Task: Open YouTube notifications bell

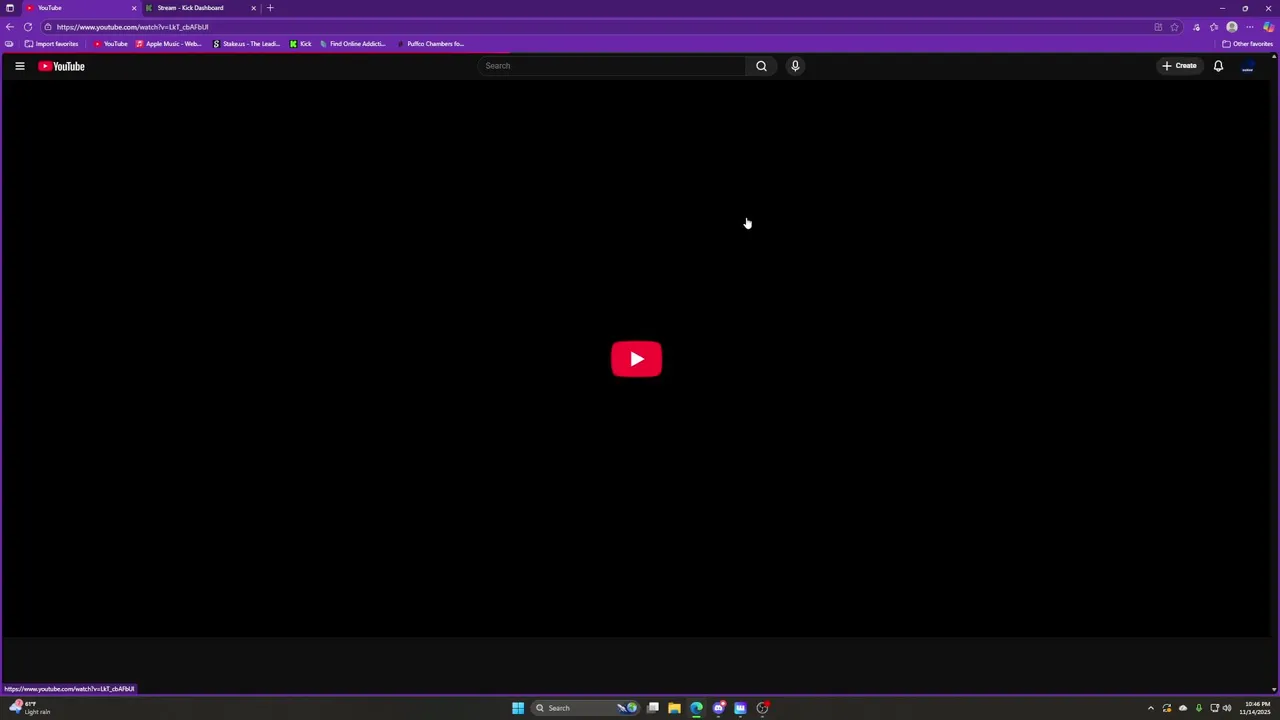Action: point(1218,66)
